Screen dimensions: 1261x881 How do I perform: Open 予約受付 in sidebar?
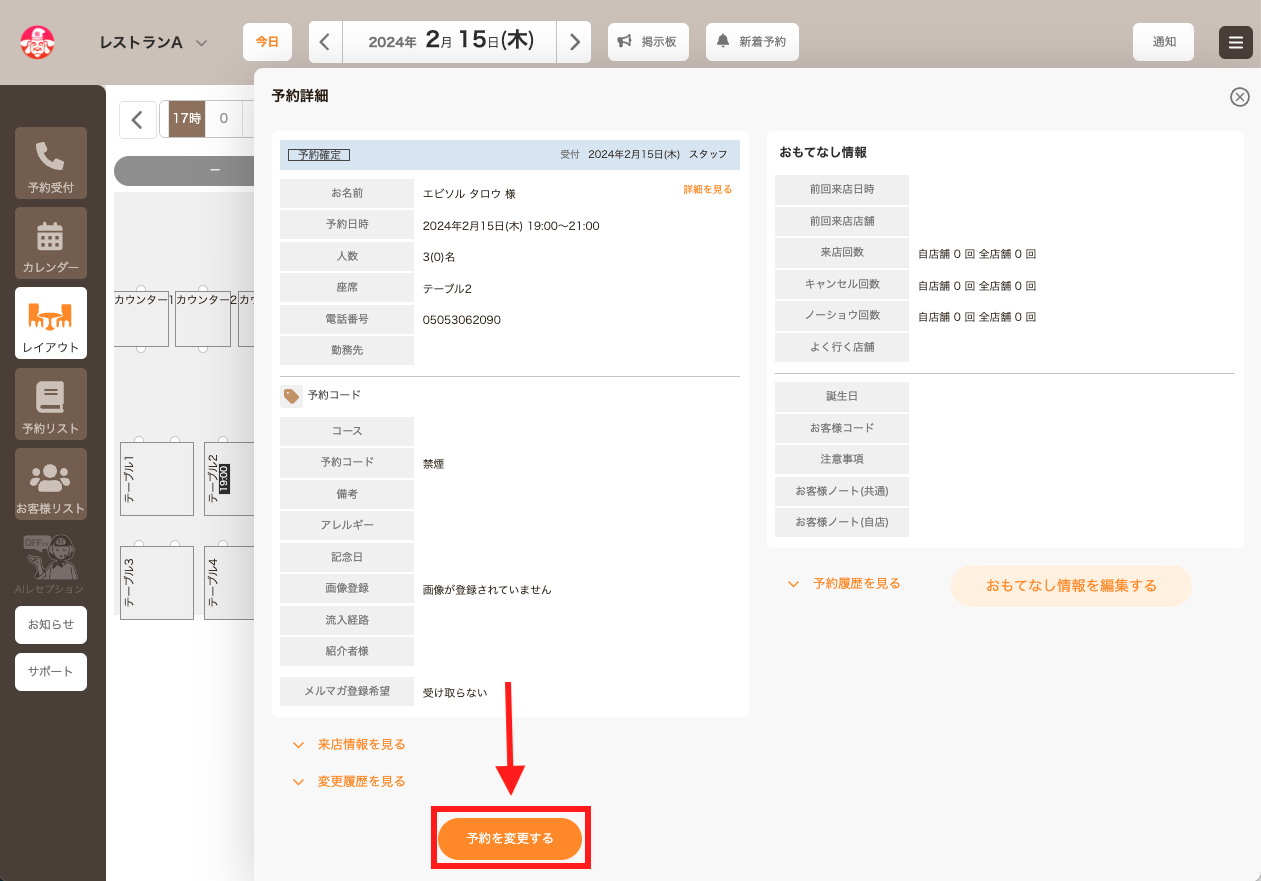point(51,163)
